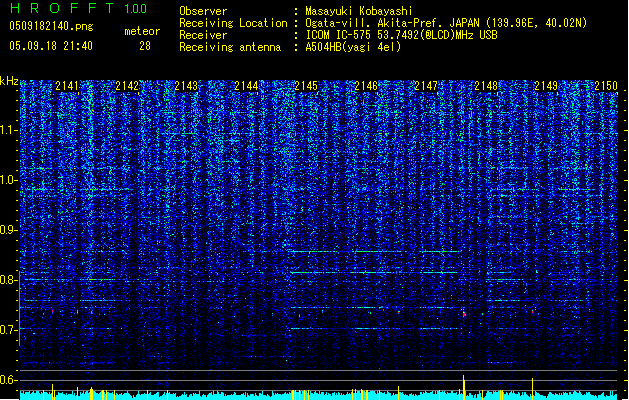This screenshot has width=629, height=400.
Task: Click the red echo spot just before 2148
Action: 464,315
